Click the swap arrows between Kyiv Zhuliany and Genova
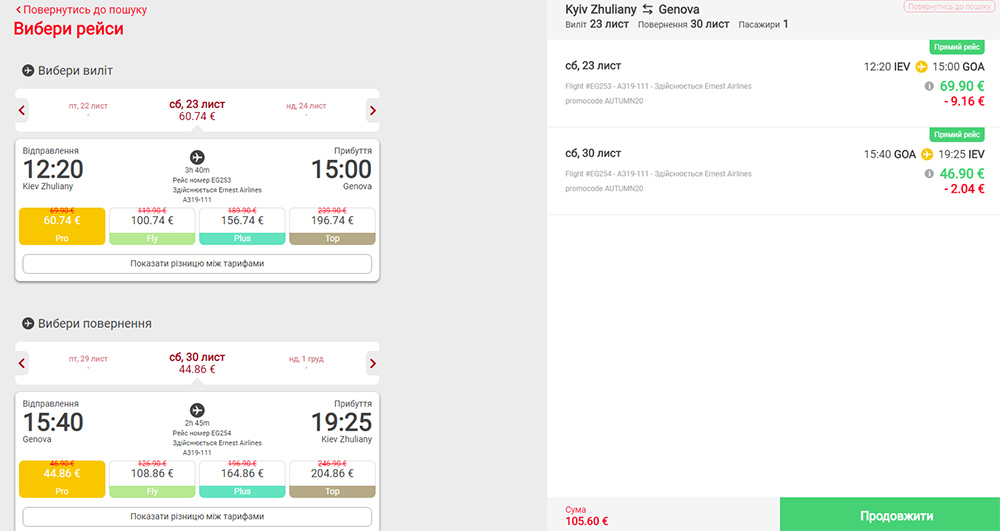Viewport: 1000px width, 531px height. [647, 10]
